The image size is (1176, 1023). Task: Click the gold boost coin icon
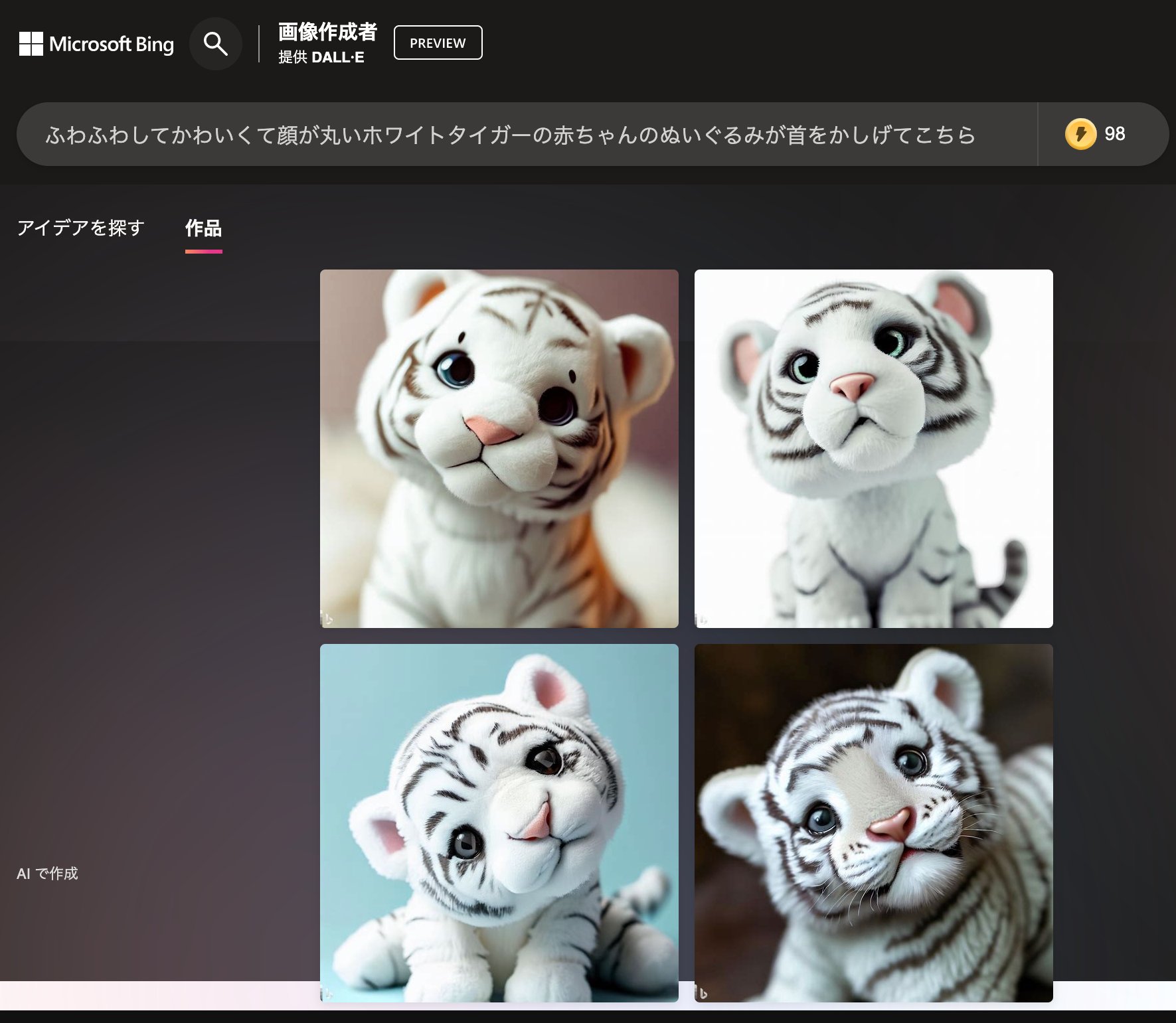1080,134
